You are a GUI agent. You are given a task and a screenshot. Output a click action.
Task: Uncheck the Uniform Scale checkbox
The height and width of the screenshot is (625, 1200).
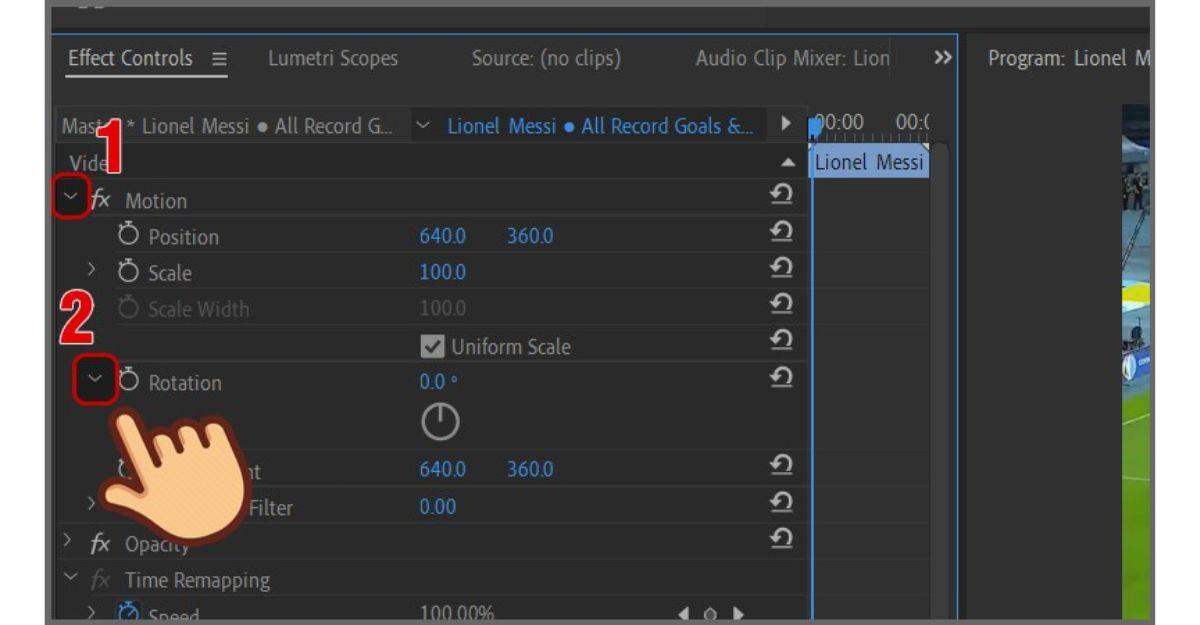click(432, 346)
